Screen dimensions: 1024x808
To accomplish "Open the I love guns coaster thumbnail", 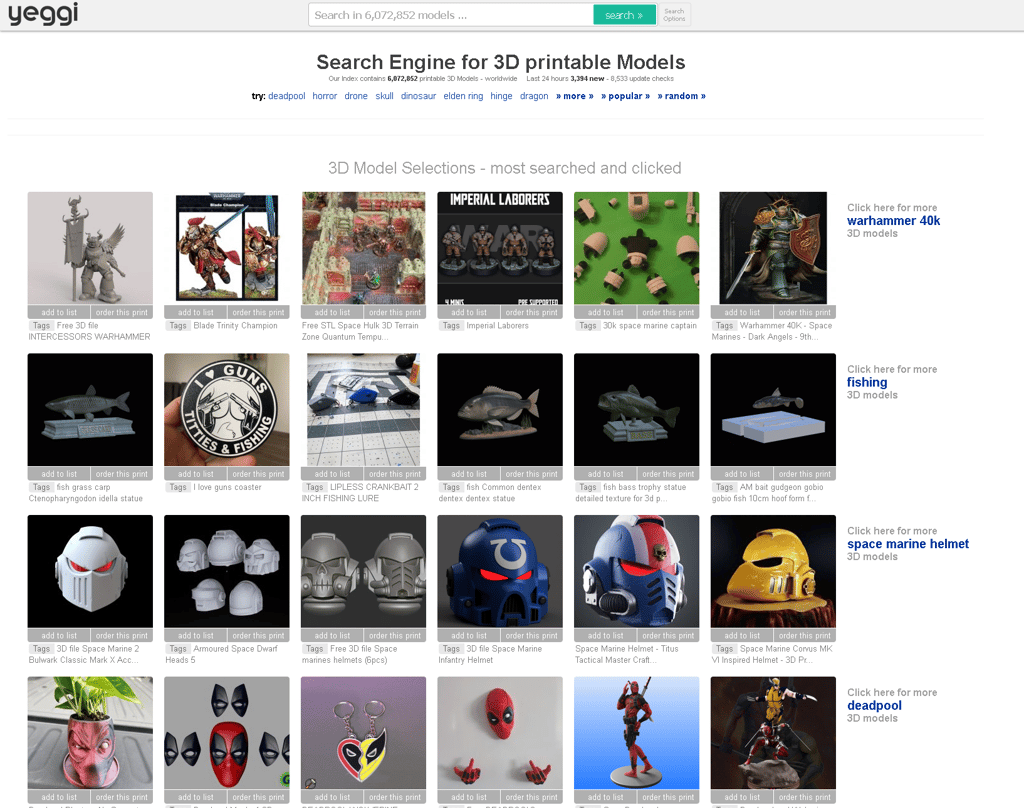I will pos(227,410).
